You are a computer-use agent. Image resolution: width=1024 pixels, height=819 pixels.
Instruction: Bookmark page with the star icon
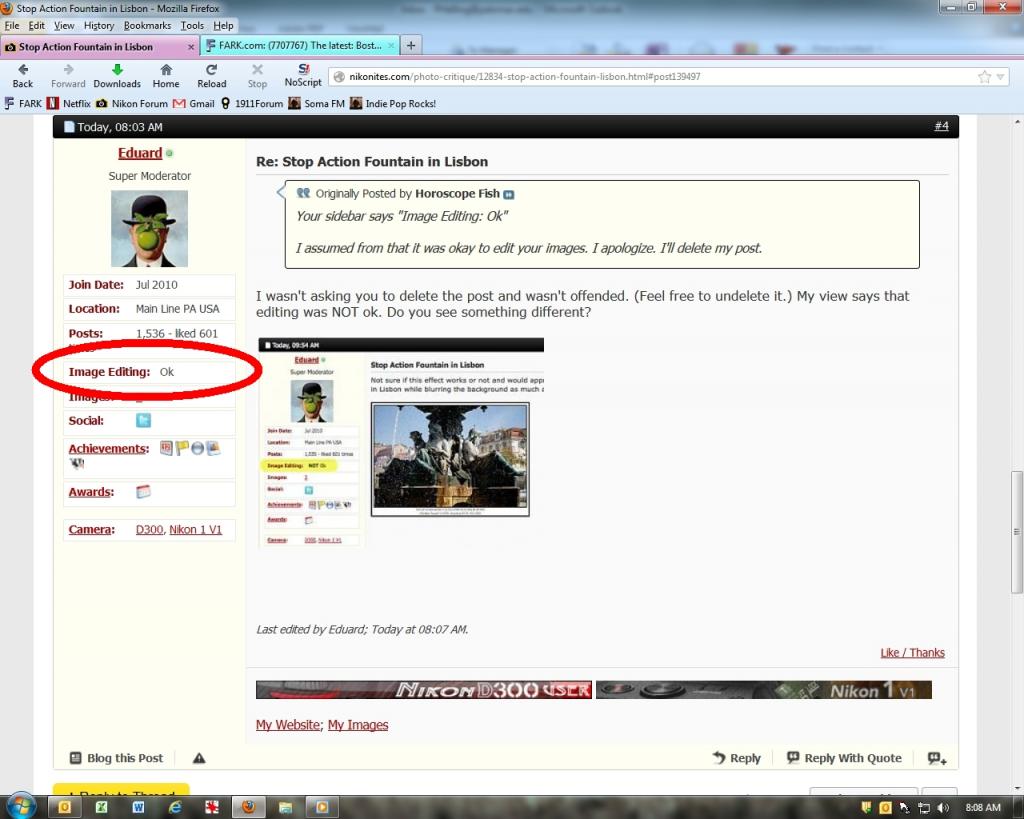click(984, 77)
